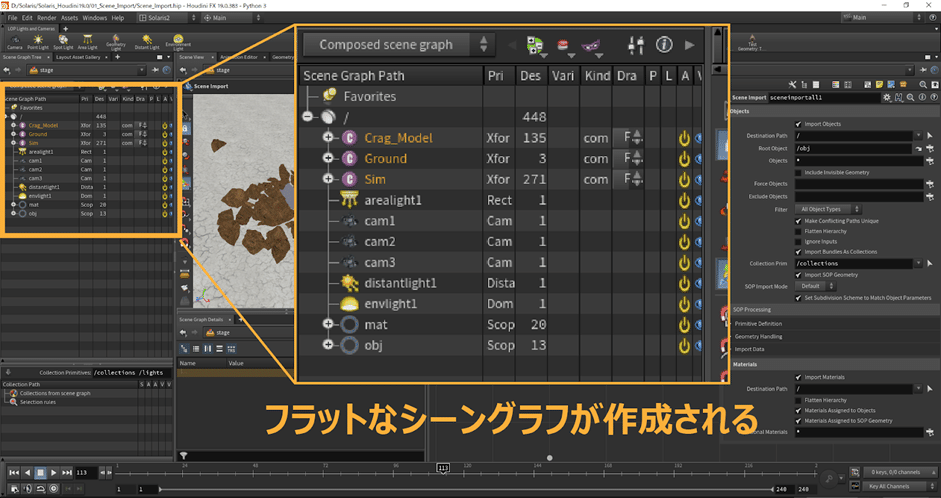The width and height of the screenshot is (941, 498).
Task: Enable Include Invisible Geometry
Action: [798, 172]
